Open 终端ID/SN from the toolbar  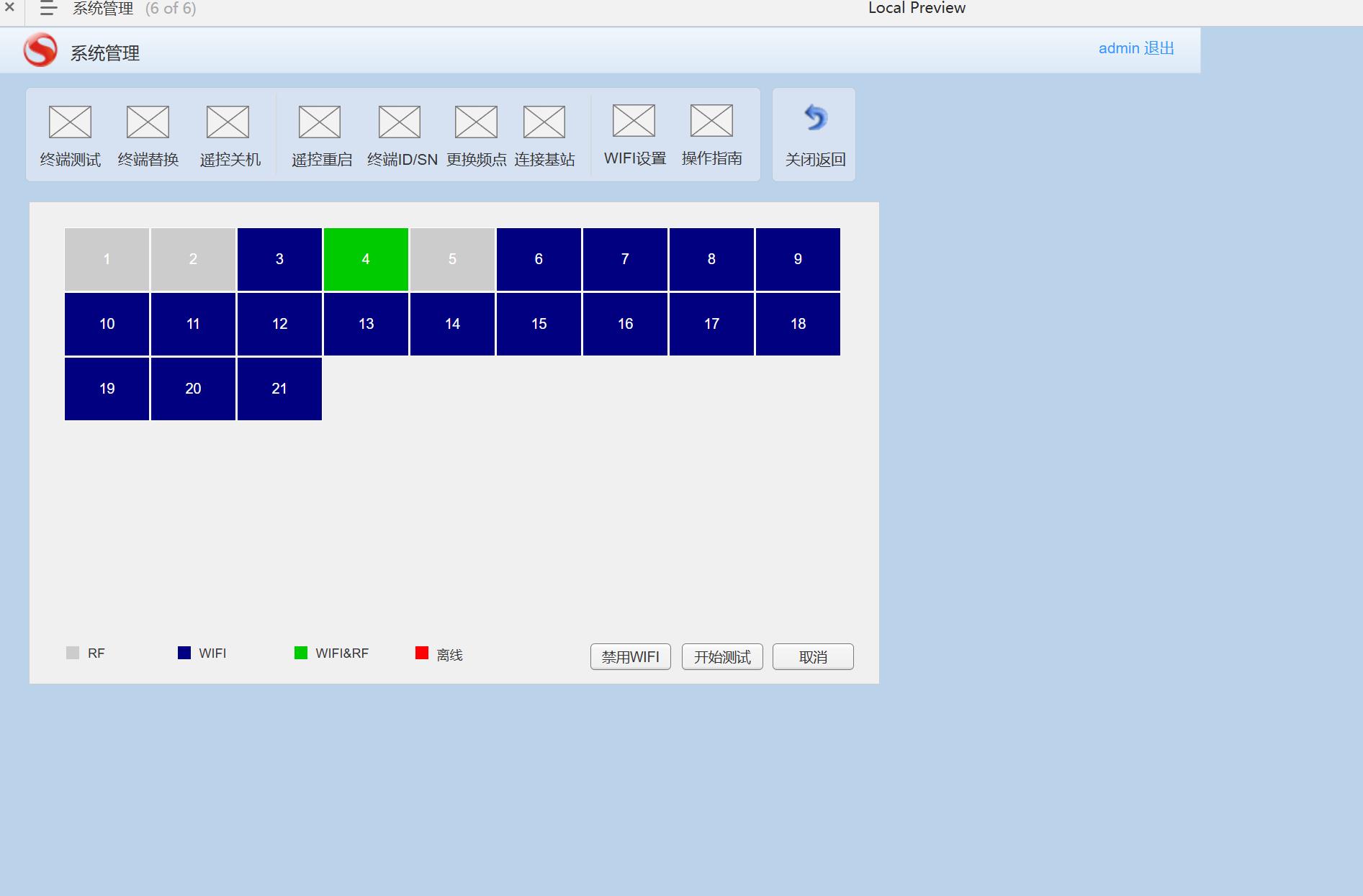[x=400, y=122]
